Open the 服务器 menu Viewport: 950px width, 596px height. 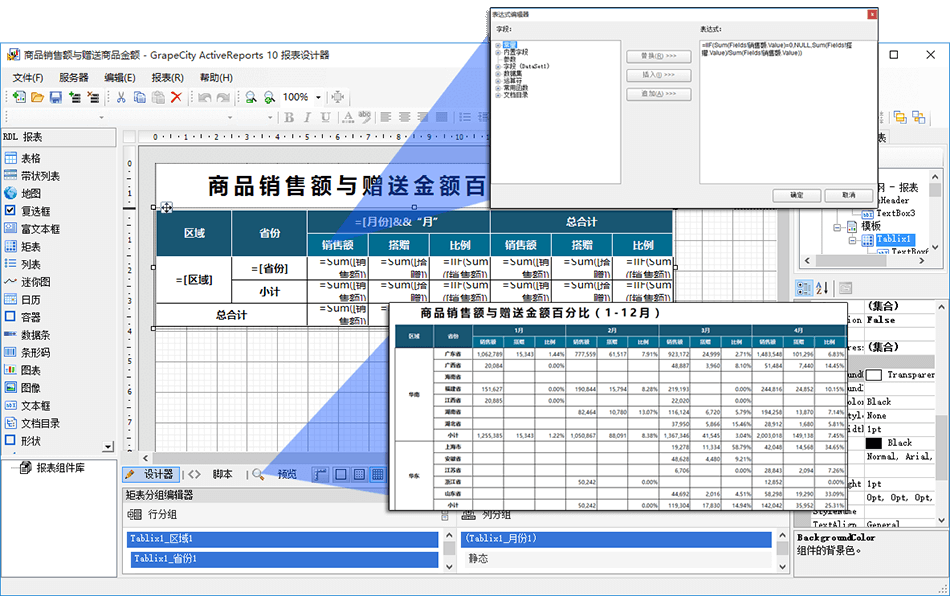[x=74, y=78]
